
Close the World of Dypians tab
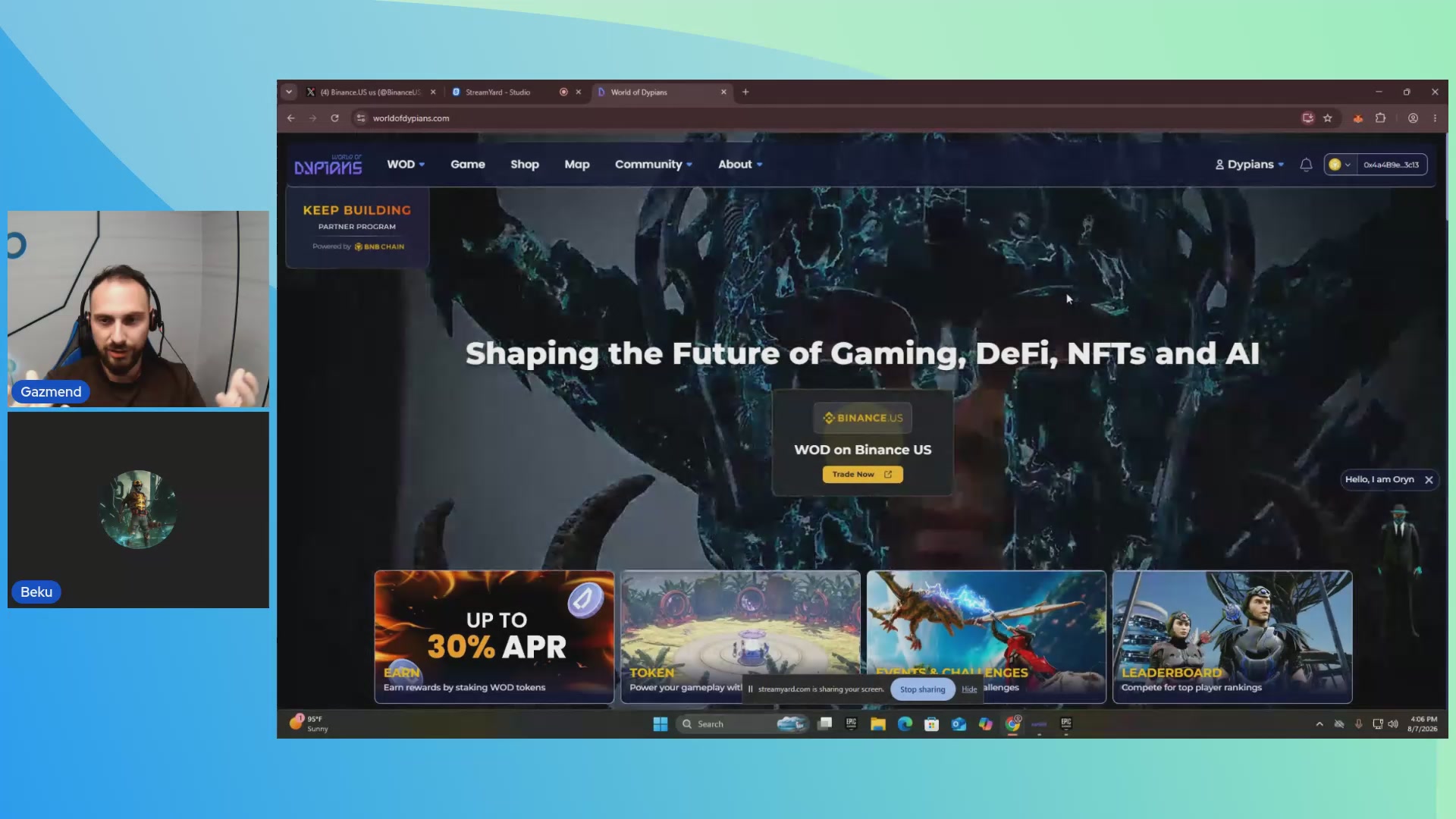click(x=723, y=92)
